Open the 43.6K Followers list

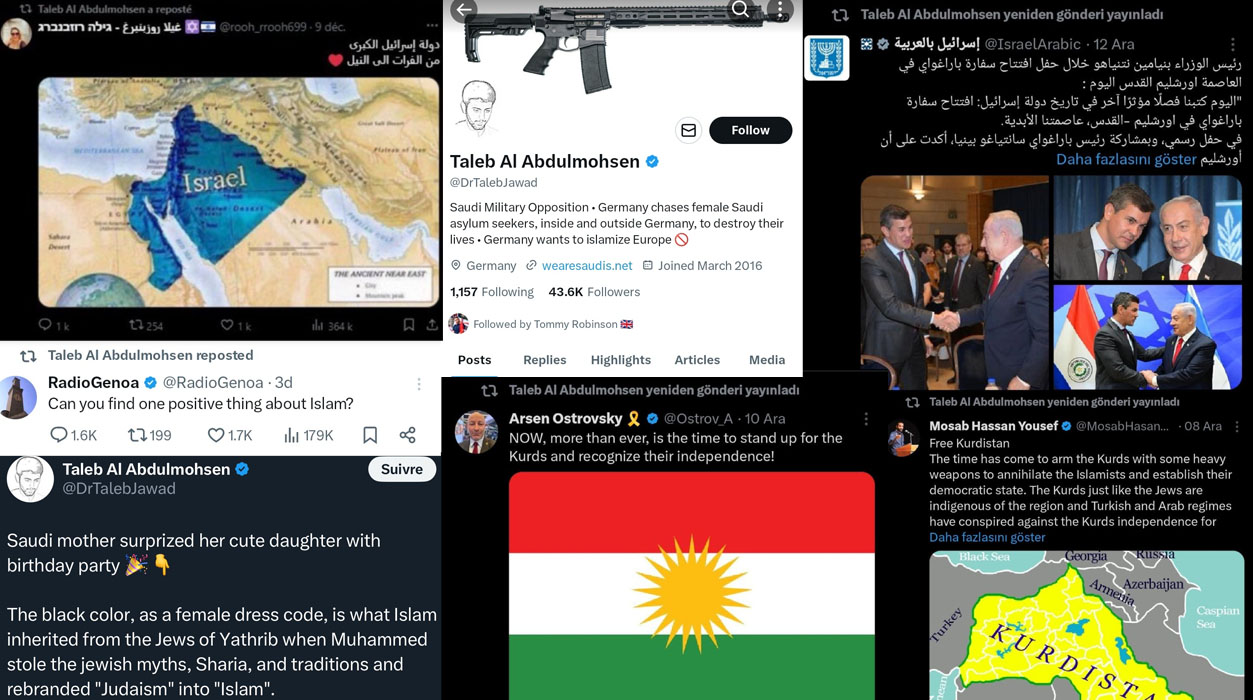click(594, 292)
